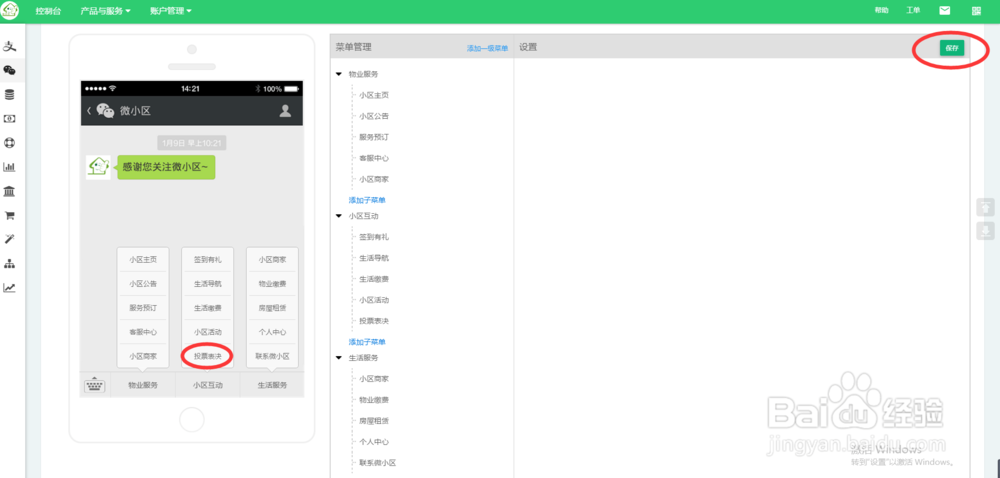Image resolution: width=1000 pixels, height=478 pixels.
Task: Select the 物业服务 label in the tree
Action: point(364,74)
